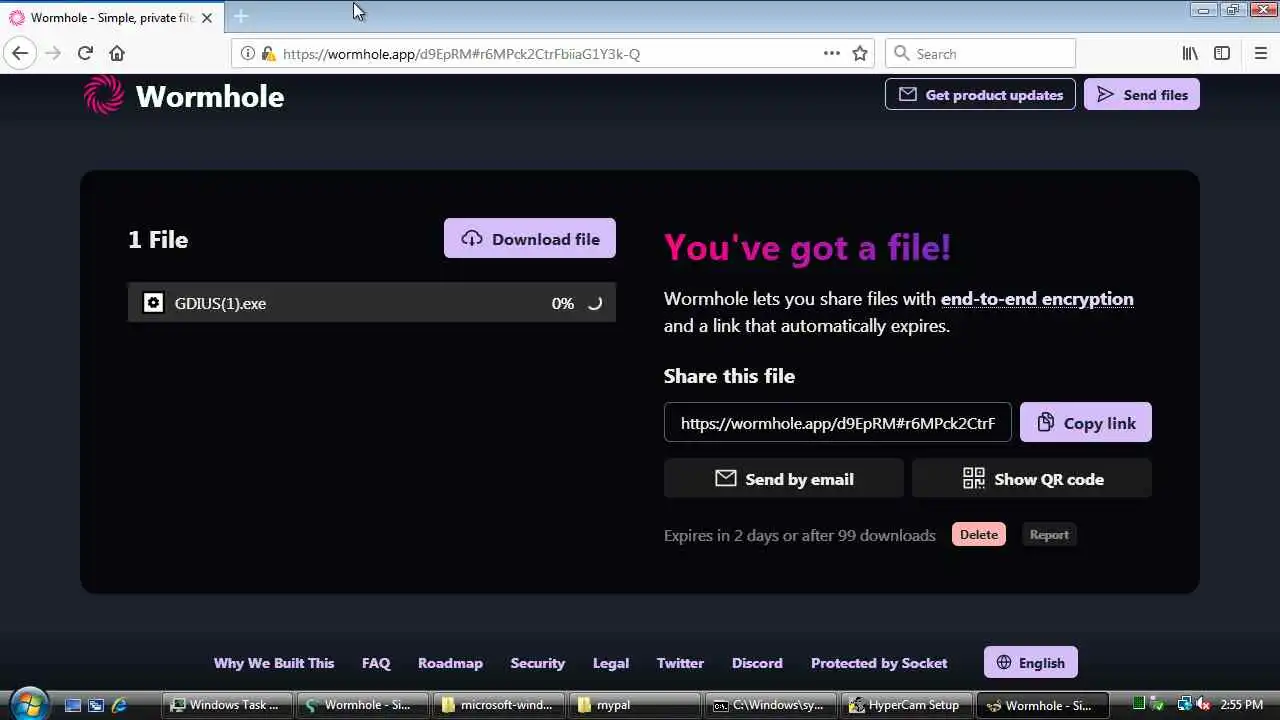Open the English language selector

(x=1031, y=662)
